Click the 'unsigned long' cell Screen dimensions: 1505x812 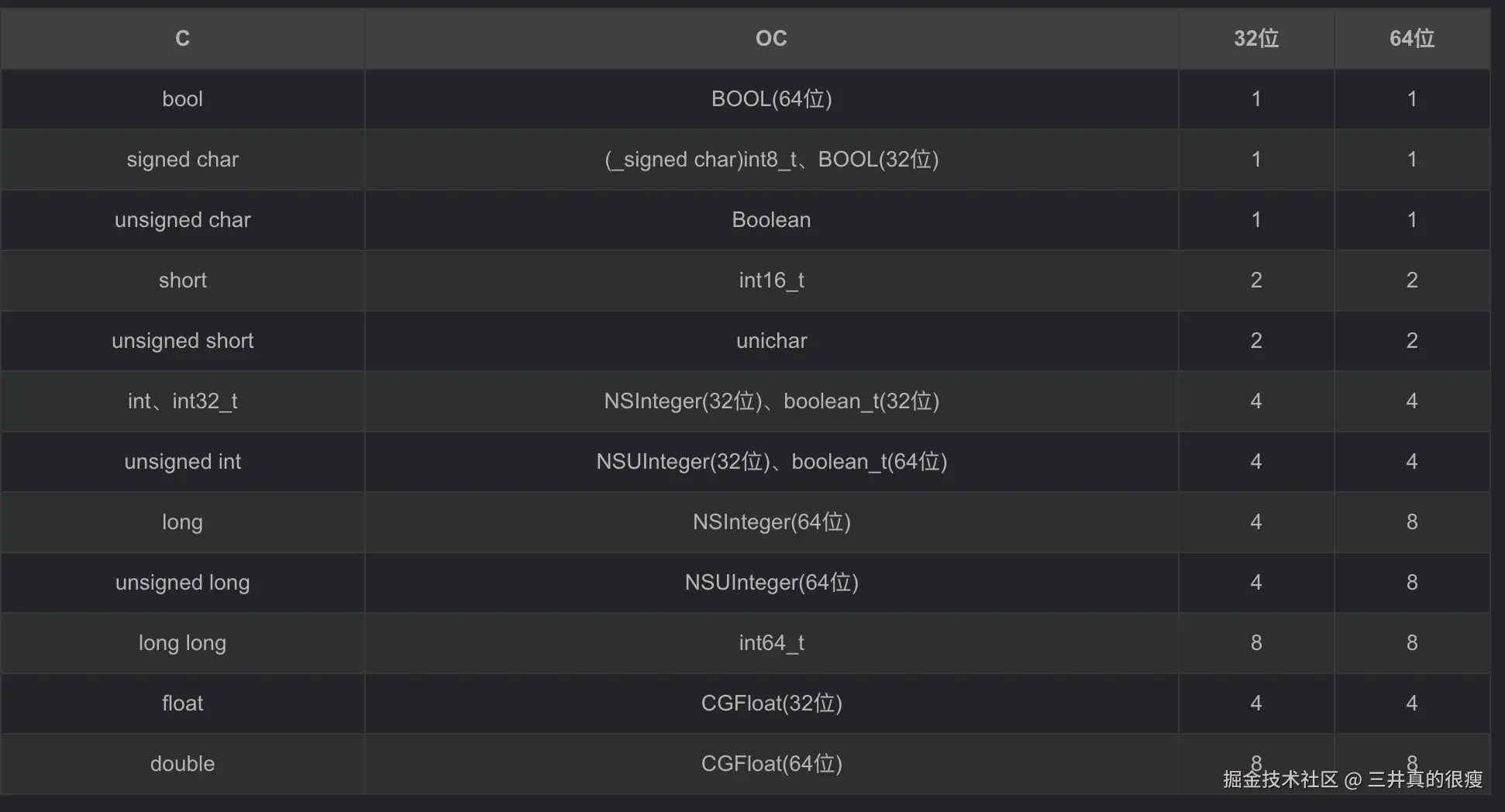[x=182, y=583]
